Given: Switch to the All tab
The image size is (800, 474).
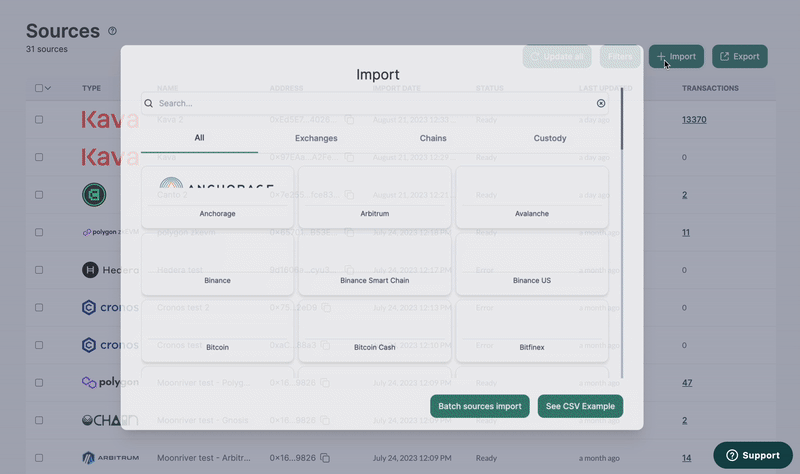Looking at the screenshot, I should 199,138.
